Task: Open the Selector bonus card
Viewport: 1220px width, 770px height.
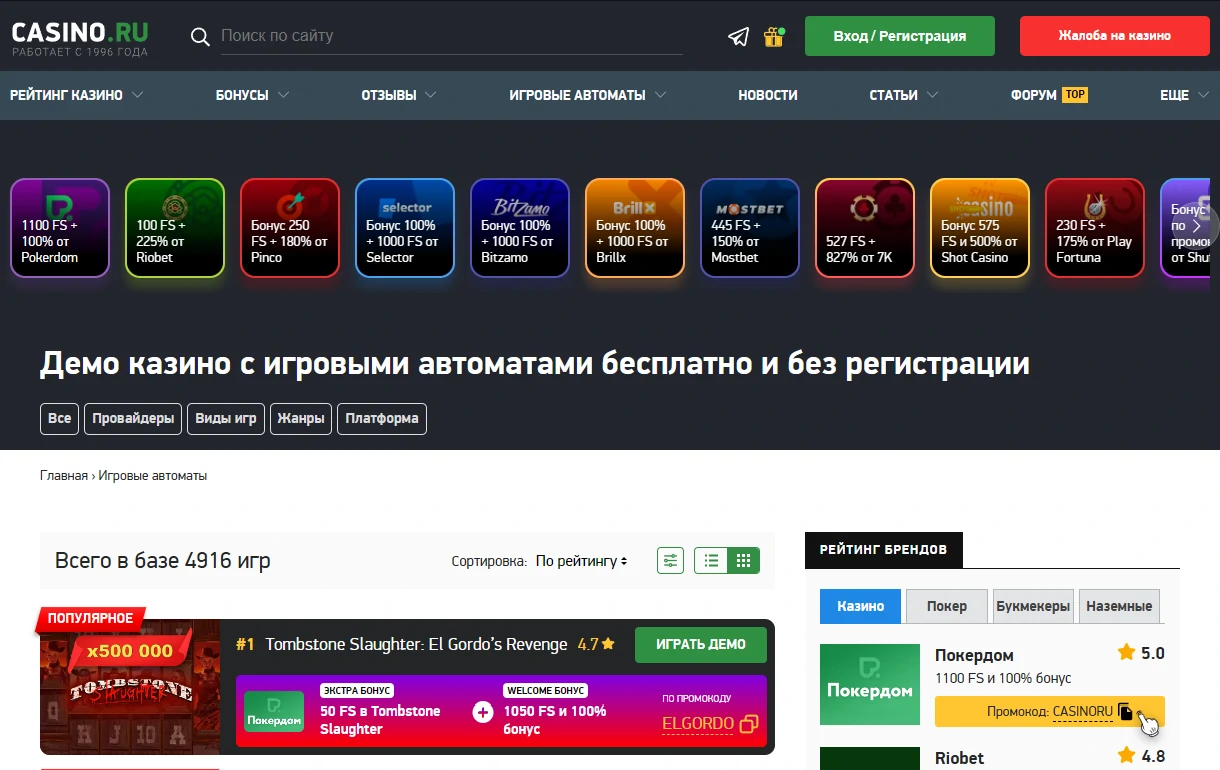Action: [x=405, y=228]
